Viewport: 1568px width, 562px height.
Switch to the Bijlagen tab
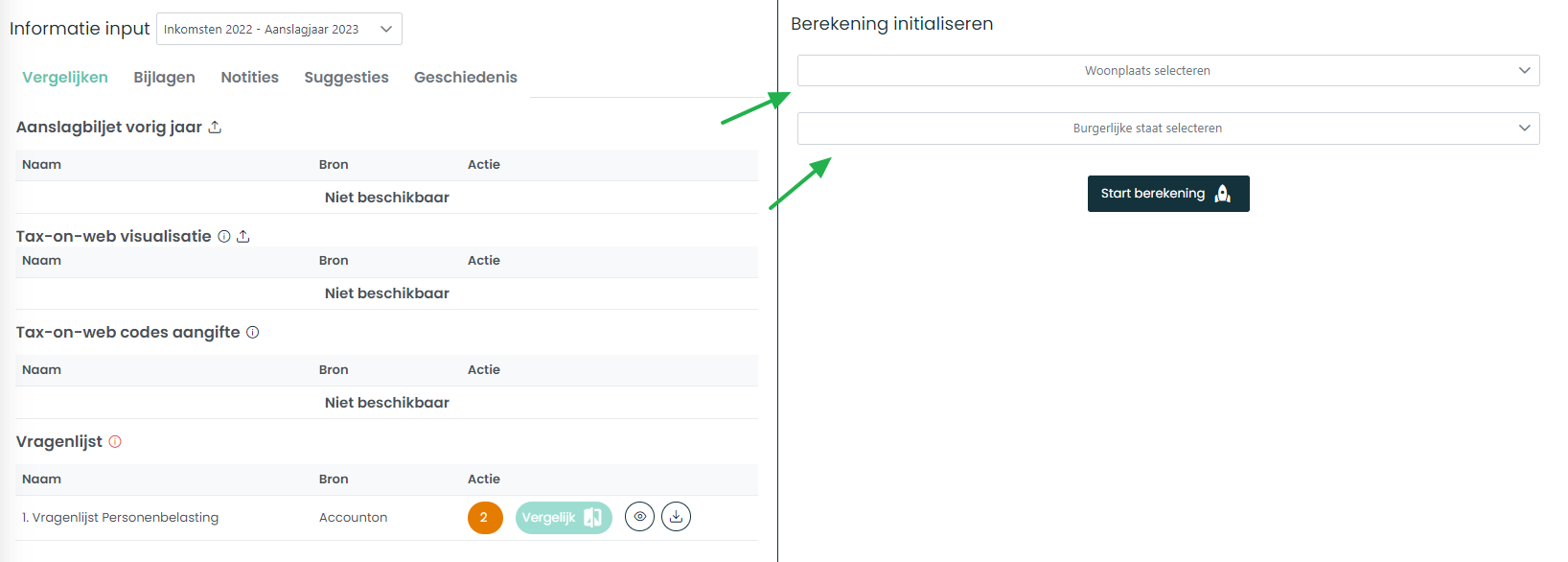(x=165, y=77)
